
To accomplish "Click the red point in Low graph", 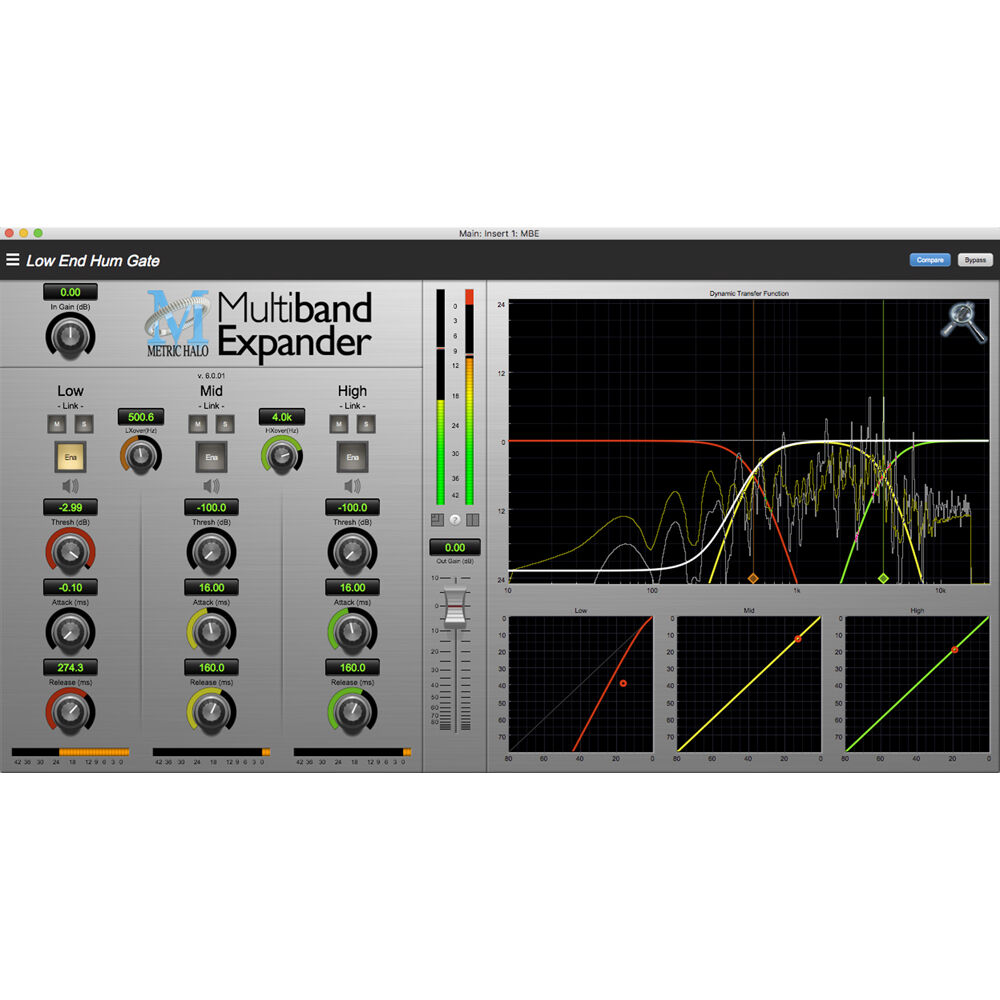I will pos(623,684).
